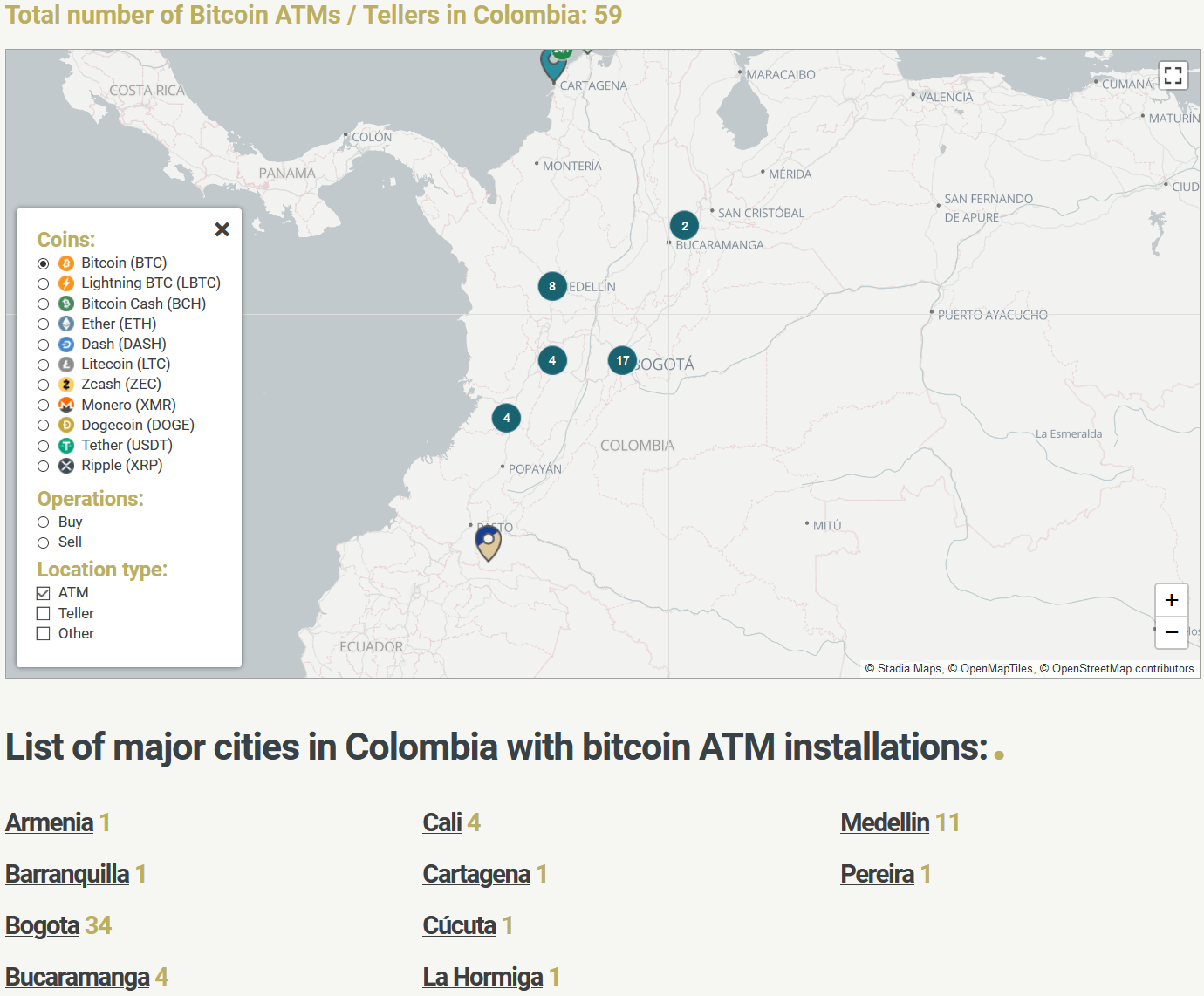Open the Barranquilla city link
This screenshot has height=996, width=1204.
pyautogui.click(x=67, y=874)
